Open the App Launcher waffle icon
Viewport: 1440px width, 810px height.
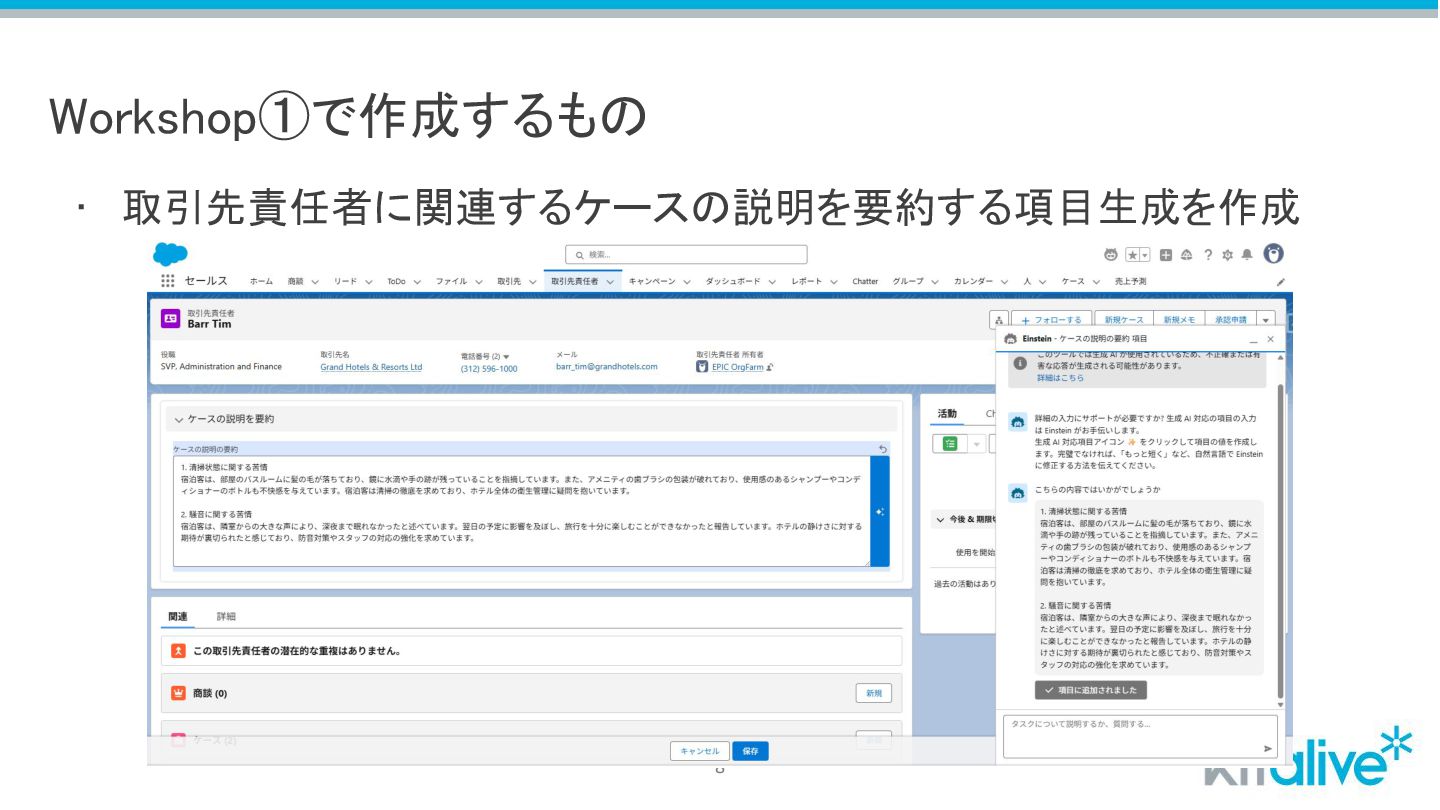[167, 281]
